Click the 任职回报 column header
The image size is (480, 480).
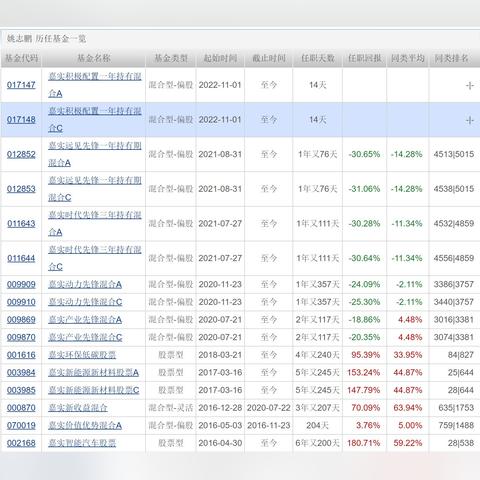coord(365,58)
